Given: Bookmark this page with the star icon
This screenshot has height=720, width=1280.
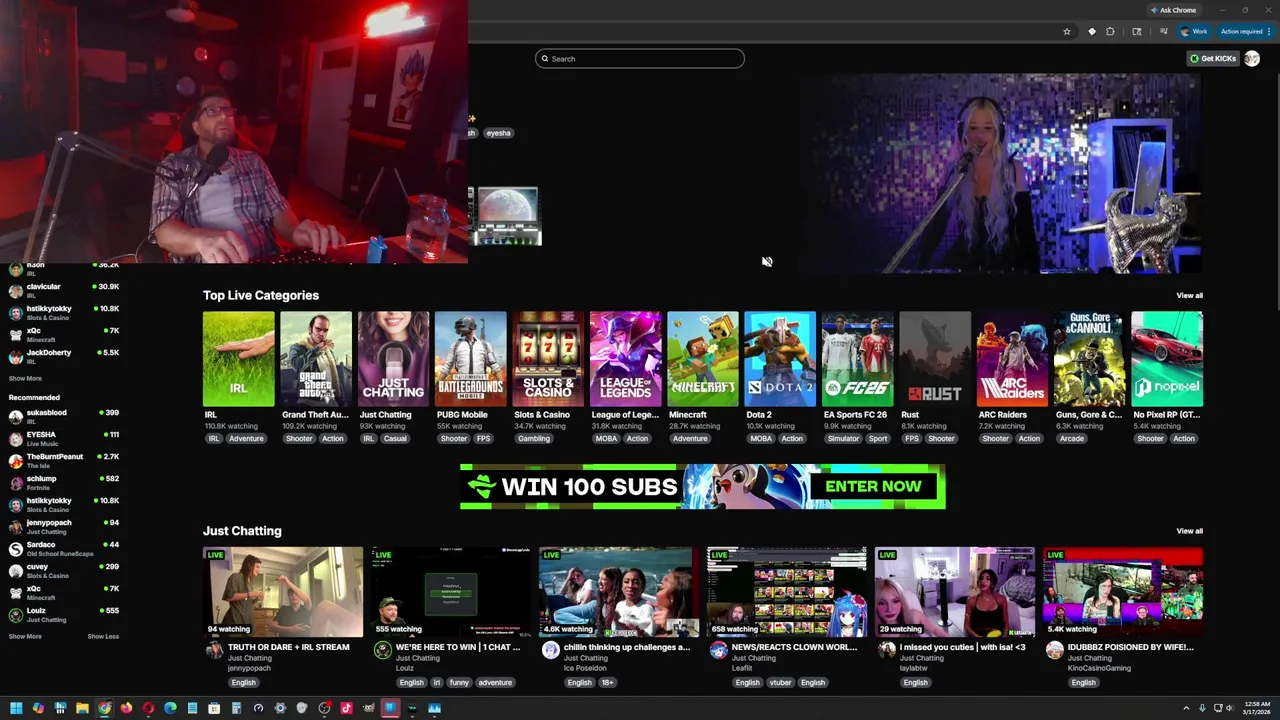Looking at the screenshot, I should click(x=1067, y=31).
